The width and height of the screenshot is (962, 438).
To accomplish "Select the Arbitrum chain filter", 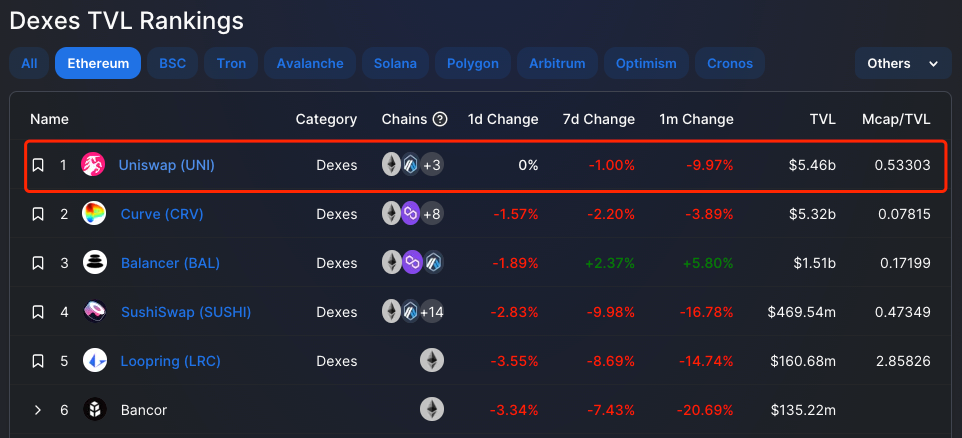I will click(557, 63).
